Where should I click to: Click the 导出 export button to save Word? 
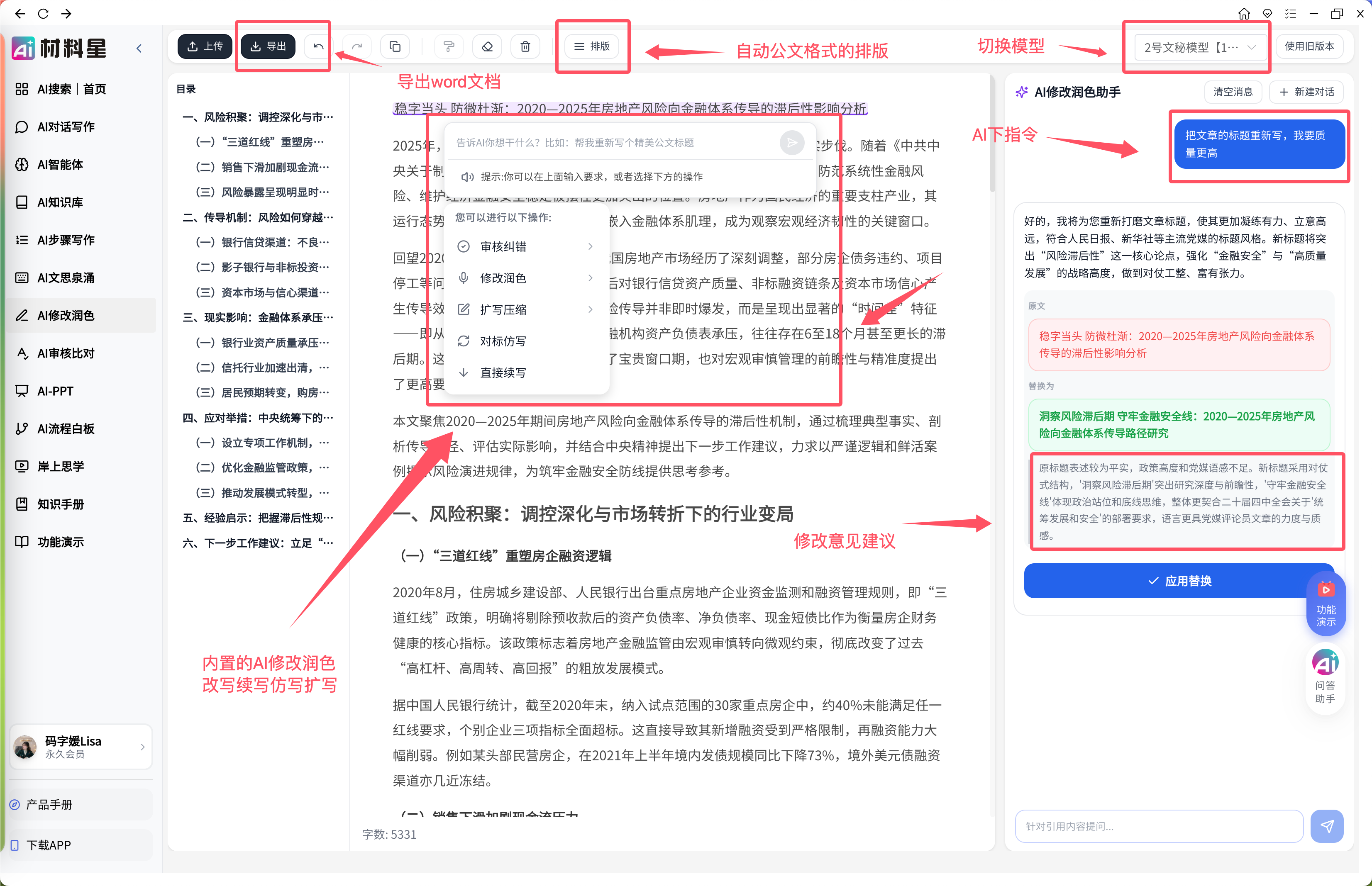268,46
